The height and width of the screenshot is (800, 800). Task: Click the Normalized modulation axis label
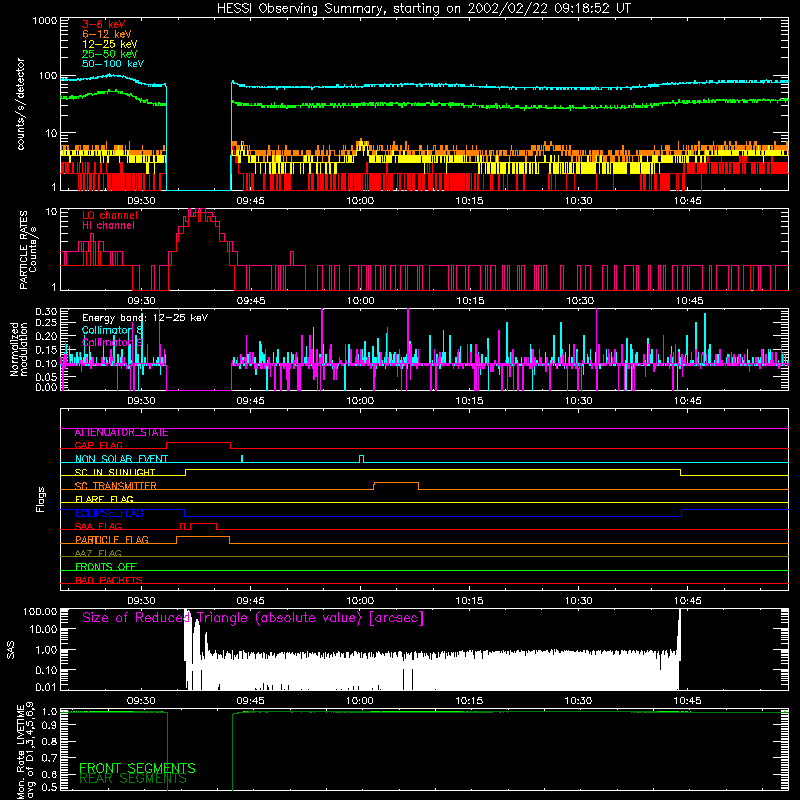click(x=19, y=349)
